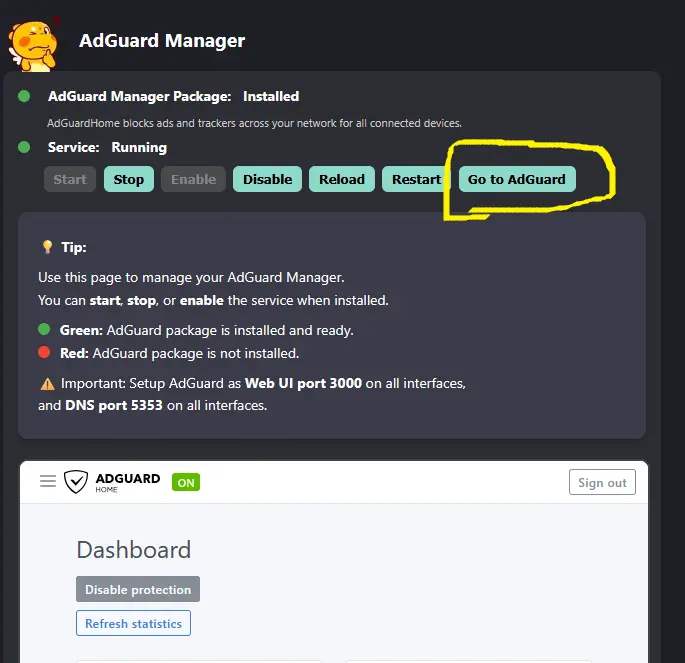Click the 'Running' service status text
Viewport: 685px width, 663px height.
click(139, 148)
